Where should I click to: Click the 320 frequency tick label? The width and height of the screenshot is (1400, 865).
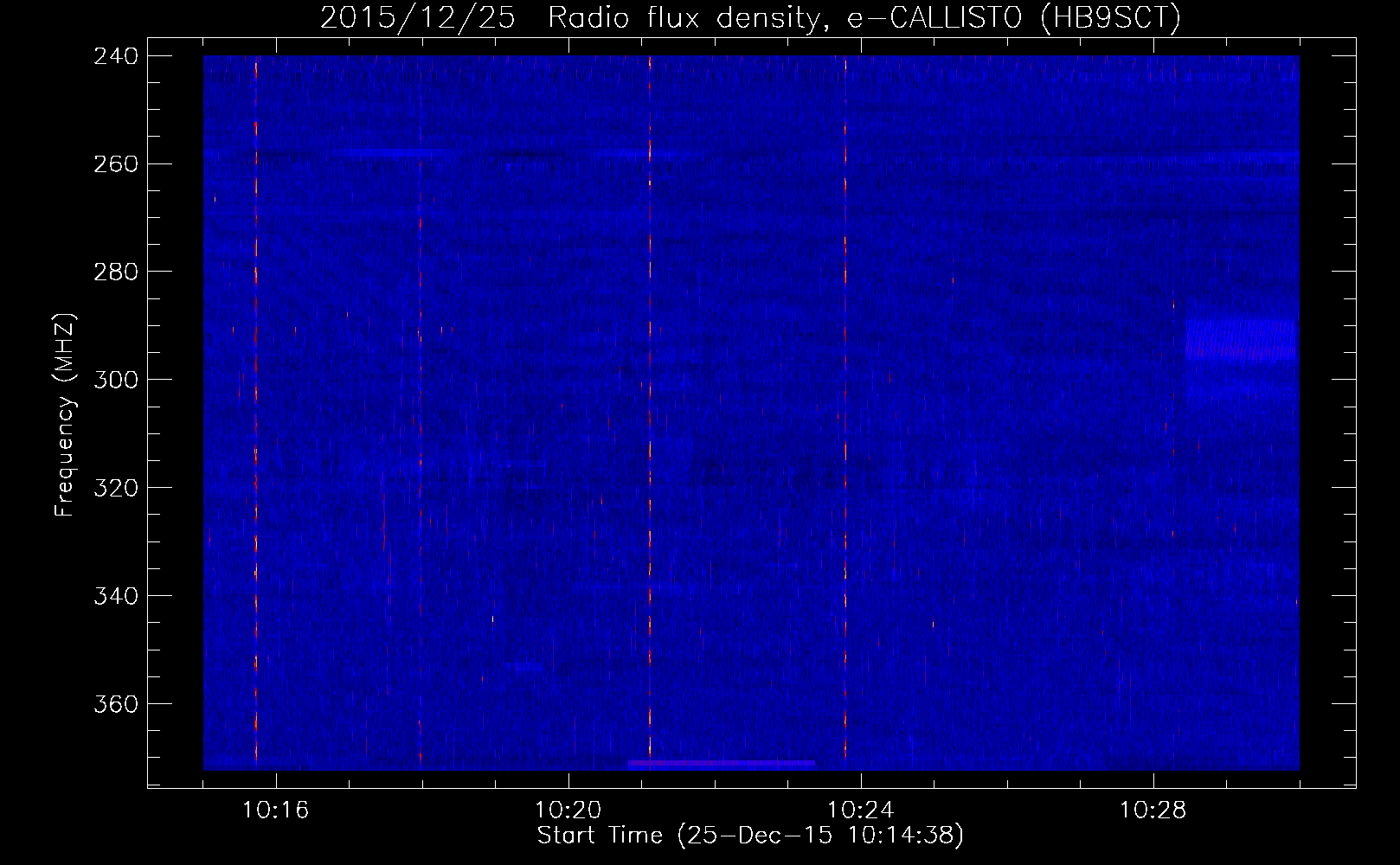[x=116, y=489]
